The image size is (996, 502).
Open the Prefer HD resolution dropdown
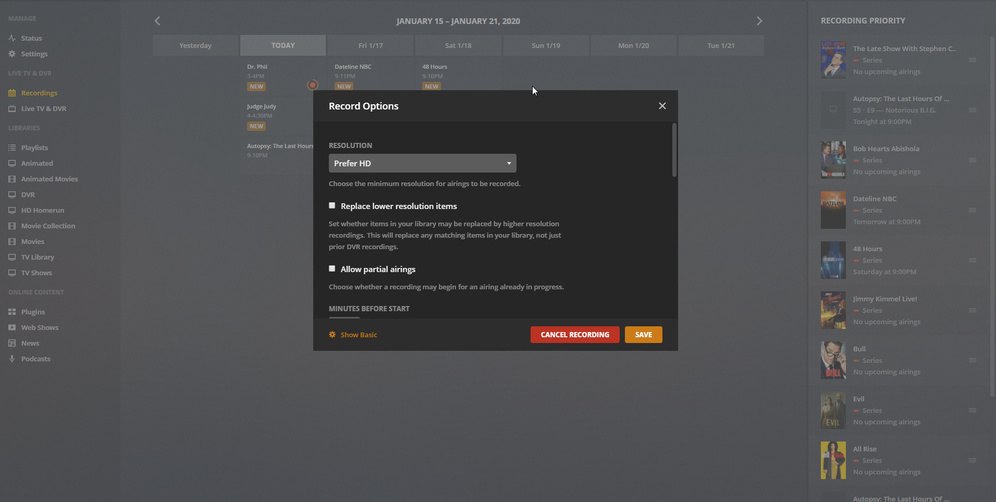[x=422, y=163]
